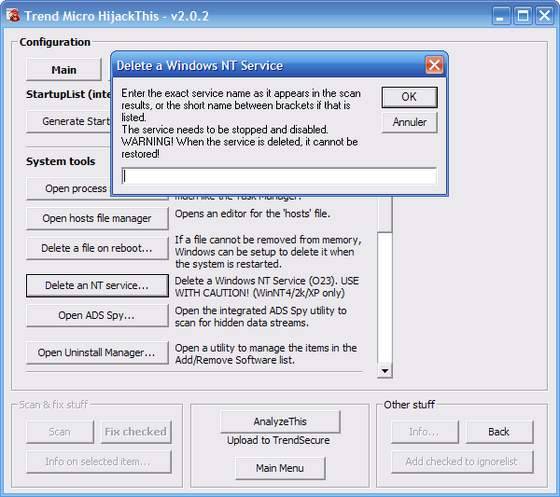Switch to the Main configuration tab

64,70
